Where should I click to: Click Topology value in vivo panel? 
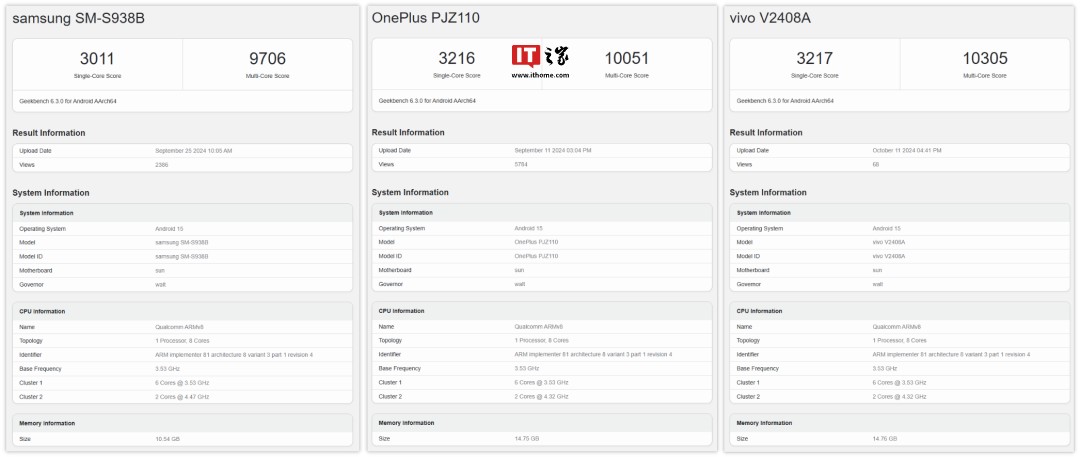coord(900,341)
